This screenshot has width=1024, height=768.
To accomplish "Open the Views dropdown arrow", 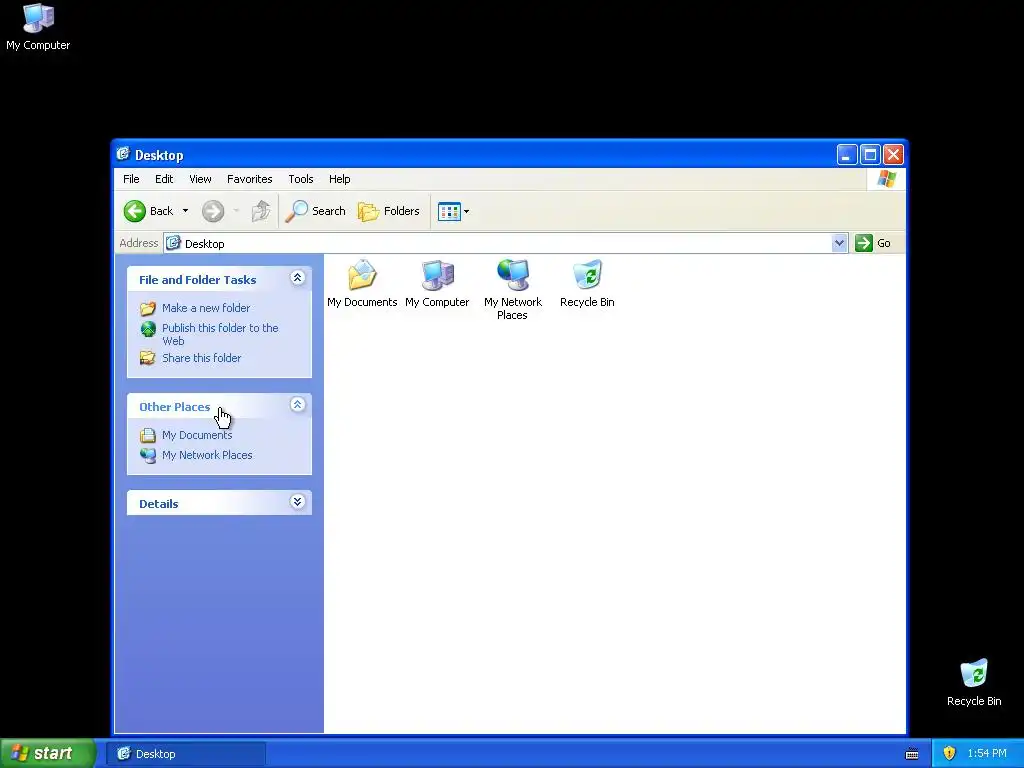I will [x=466, y=212].
